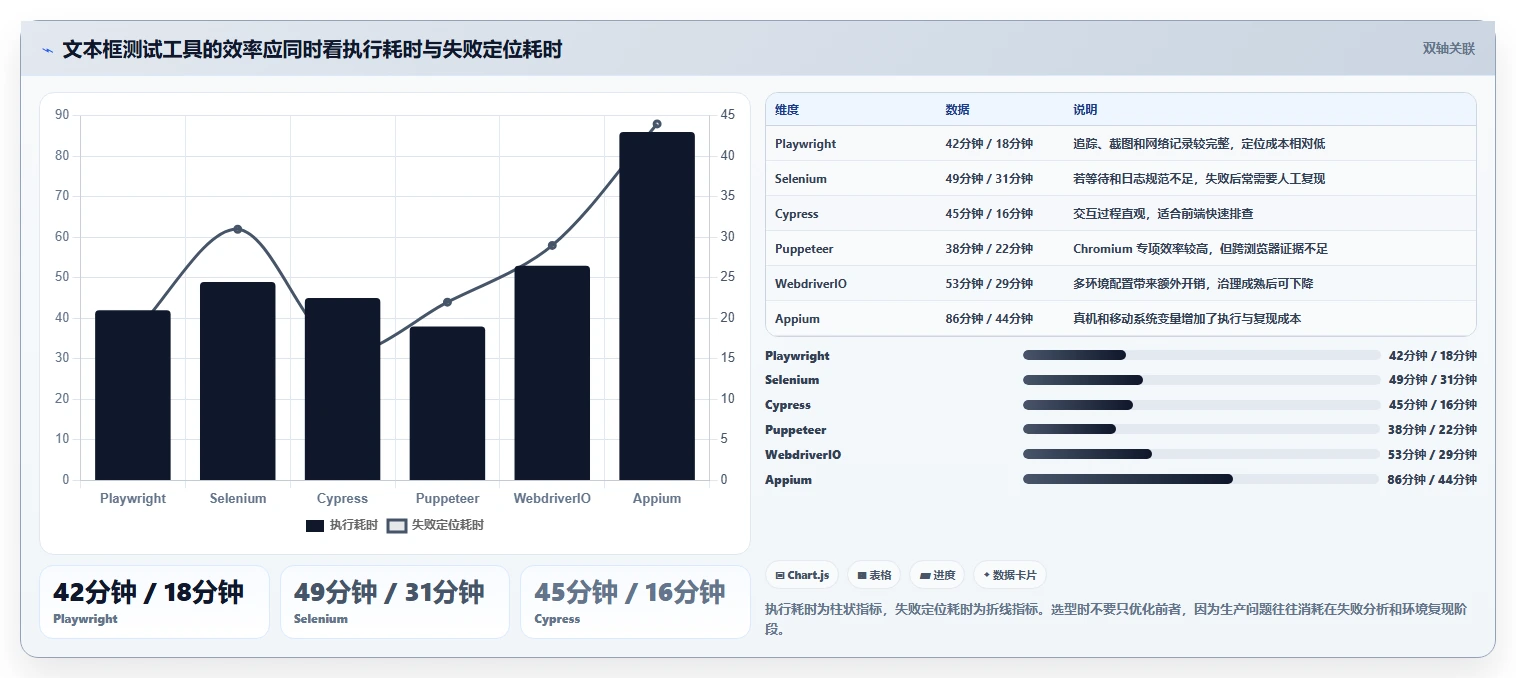
Task: Click the Appium line point at 44
Action: [x=657, y=124]
